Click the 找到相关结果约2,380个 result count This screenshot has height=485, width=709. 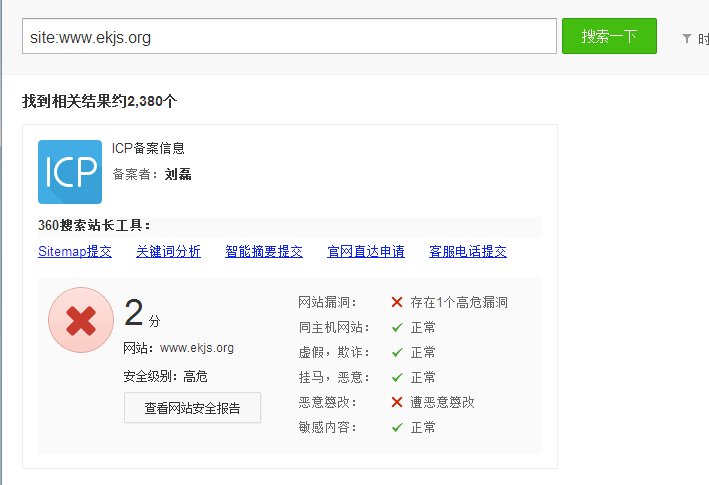pyautogui.click(x=99, y=101)
